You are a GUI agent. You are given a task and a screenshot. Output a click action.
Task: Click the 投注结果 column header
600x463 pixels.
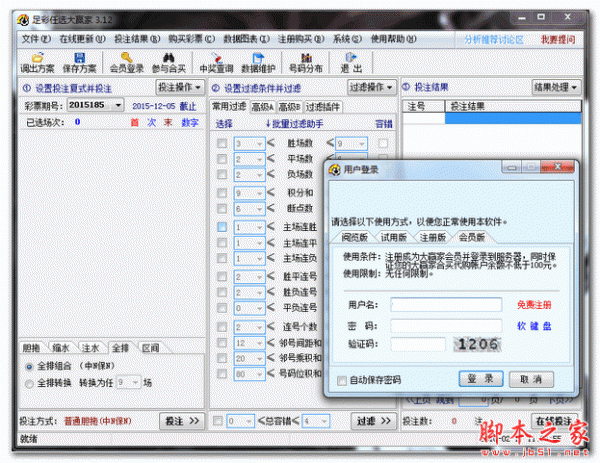[513, 106]
